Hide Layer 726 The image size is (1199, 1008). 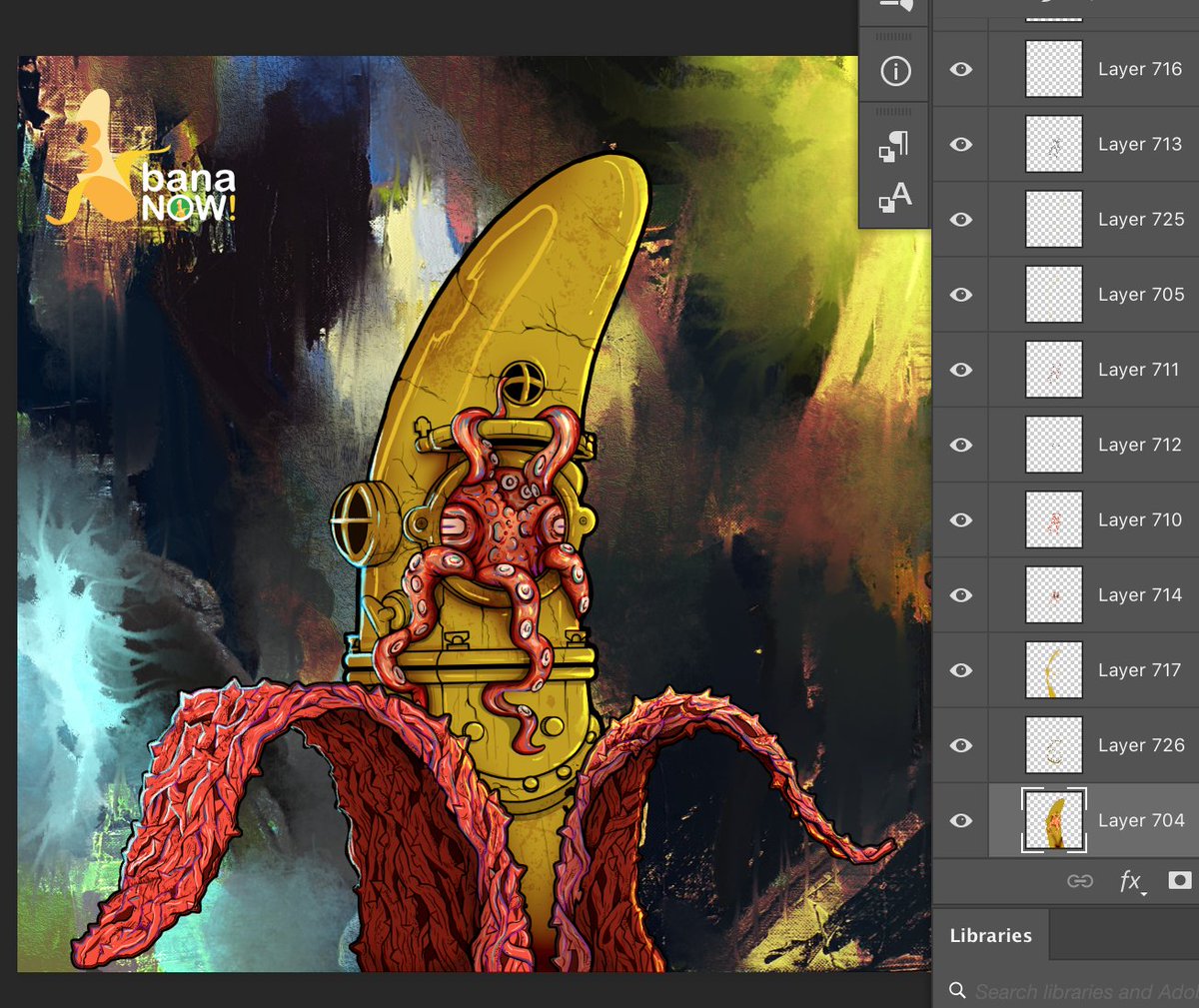961,745
